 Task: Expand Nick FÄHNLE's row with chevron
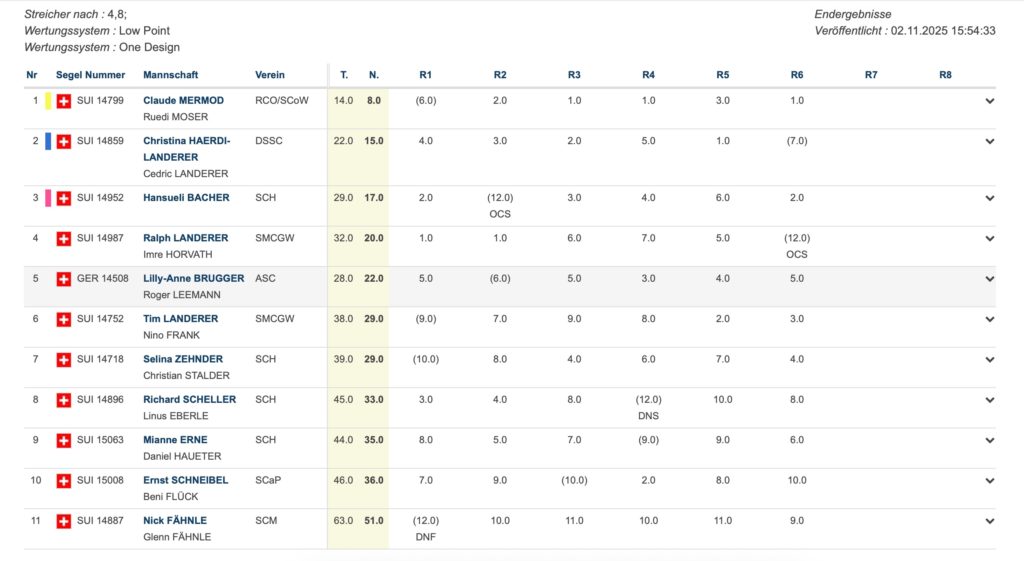(x=990, y=521)
